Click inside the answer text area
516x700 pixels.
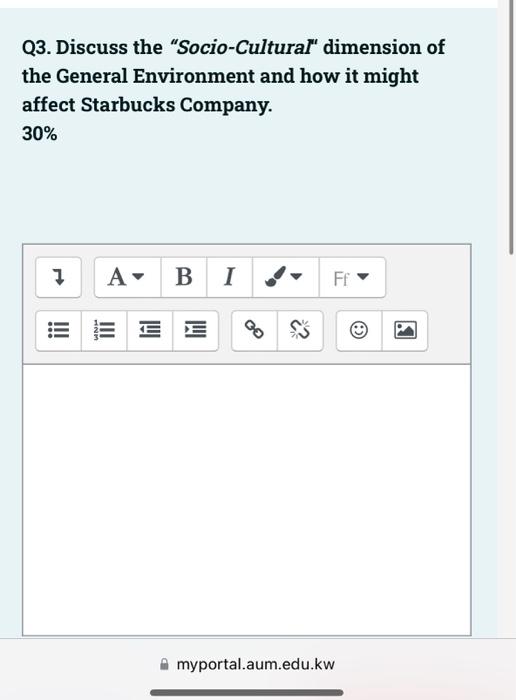click(x=246, y=500)
